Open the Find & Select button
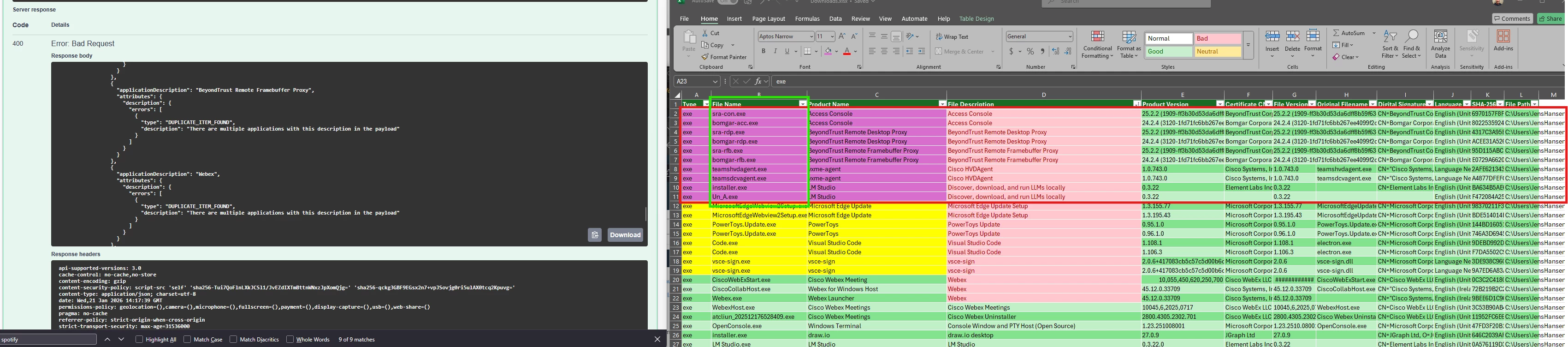Screen dimensions: 1568x347 (x=1412, y=44)
